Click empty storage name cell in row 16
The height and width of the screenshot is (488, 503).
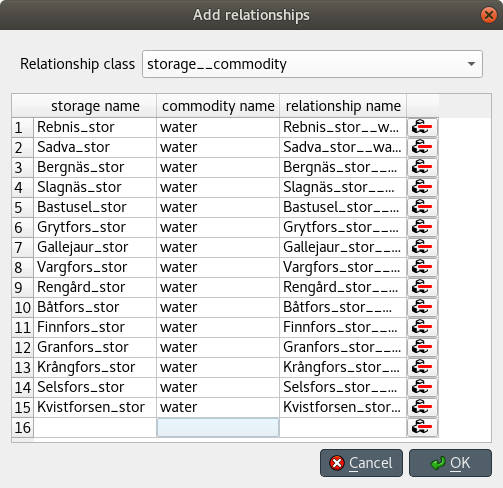95,427
